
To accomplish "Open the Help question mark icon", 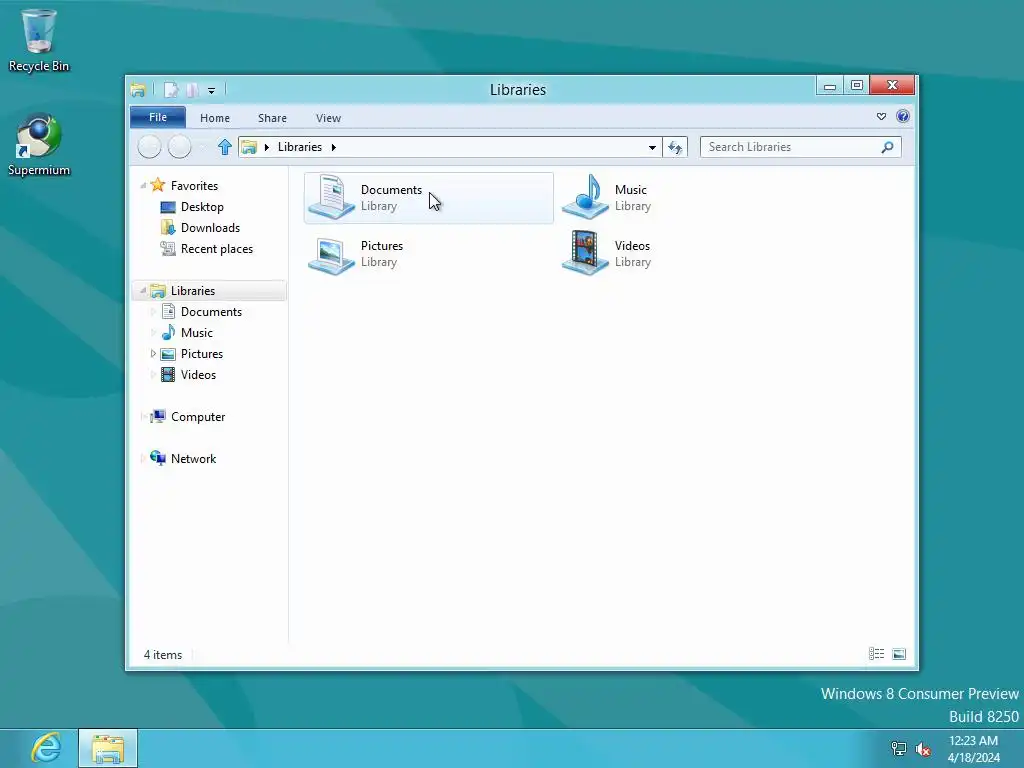I will (903, 116).
